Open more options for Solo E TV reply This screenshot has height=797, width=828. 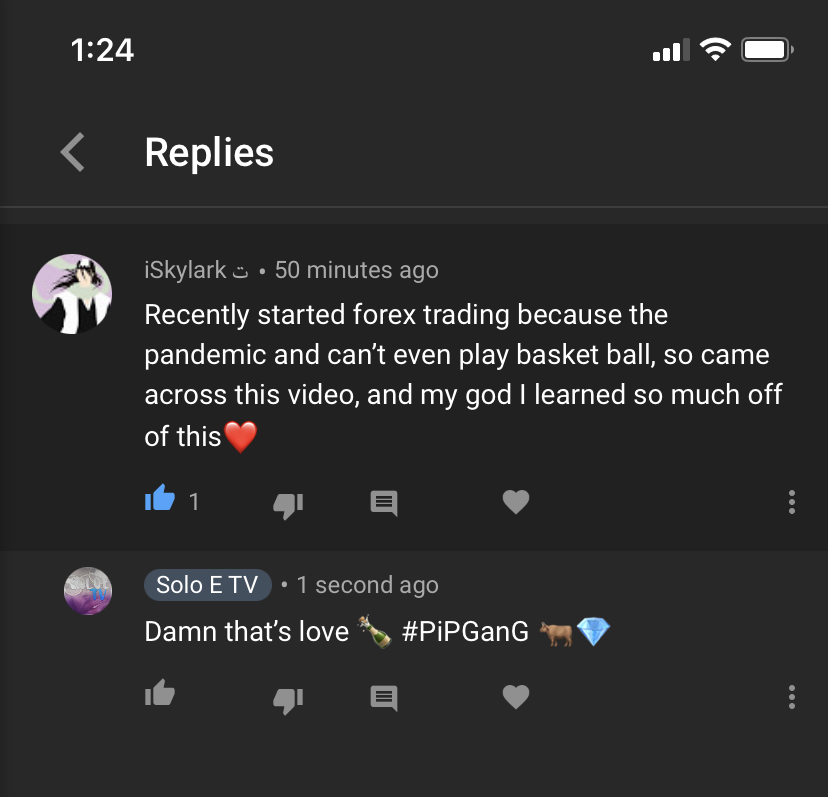(x=791, y=696)
